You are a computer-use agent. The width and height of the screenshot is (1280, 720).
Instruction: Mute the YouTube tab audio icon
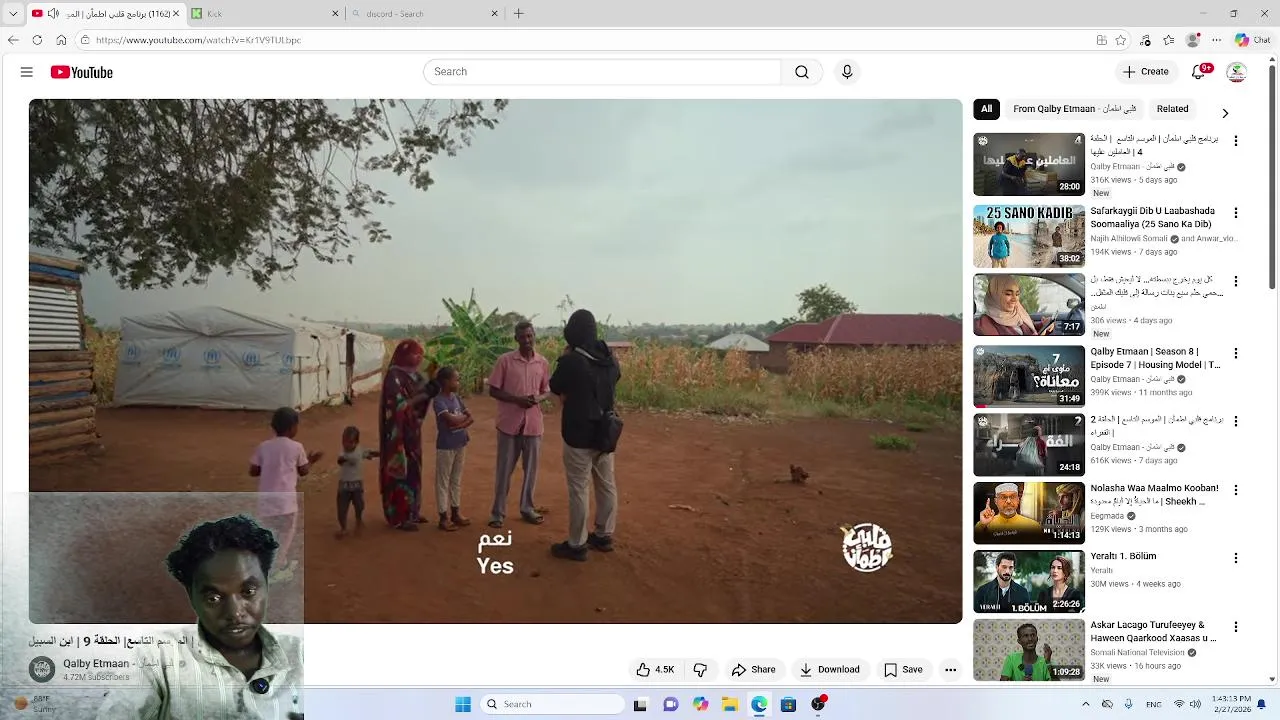click(x=53, y=14)
